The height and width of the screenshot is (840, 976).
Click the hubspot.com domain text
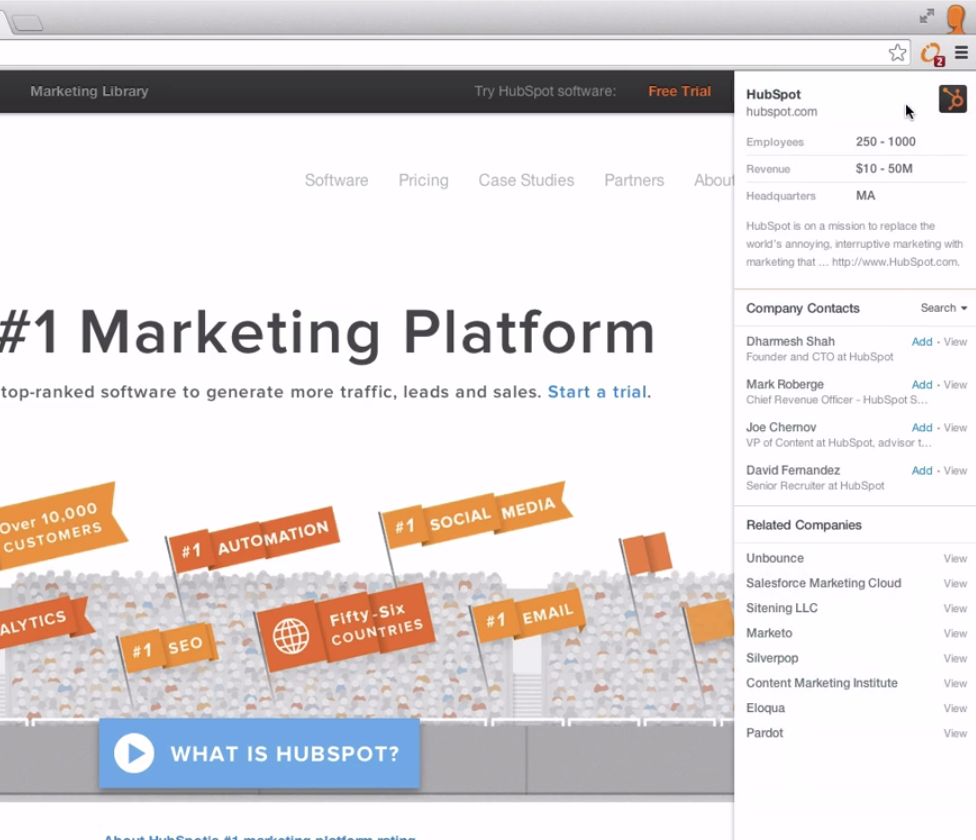pos(782,112)
